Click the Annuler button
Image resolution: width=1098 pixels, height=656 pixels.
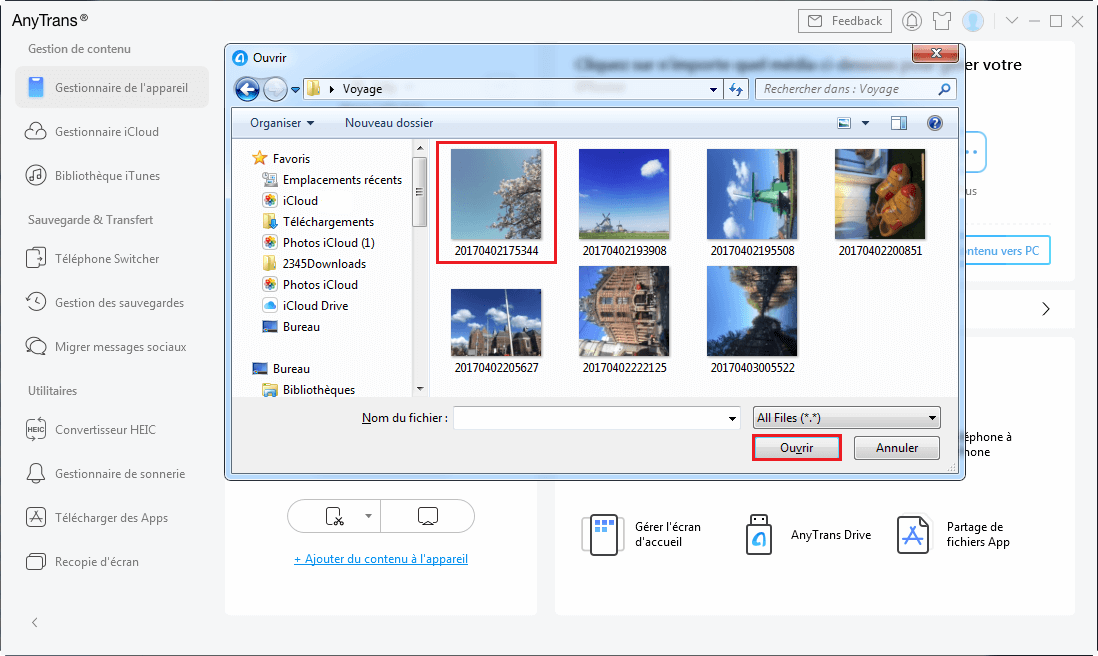tap(896, 448)
